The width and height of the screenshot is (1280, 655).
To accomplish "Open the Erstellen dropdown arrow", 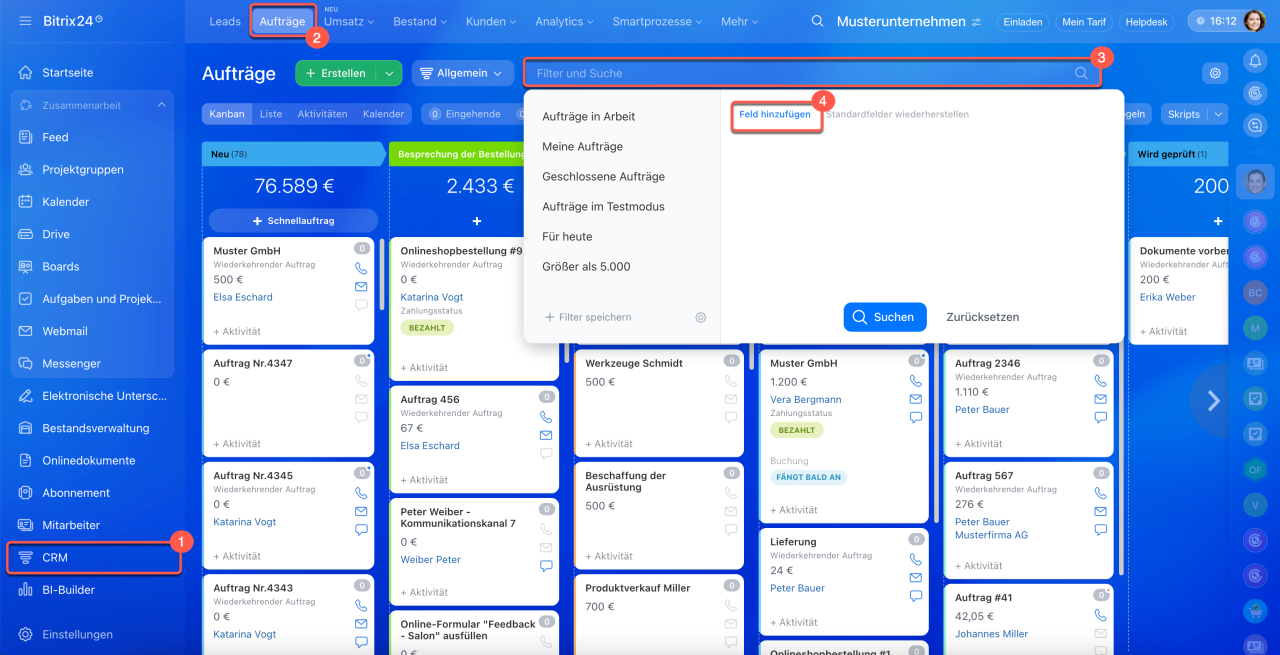I will [x=389, y=73].
